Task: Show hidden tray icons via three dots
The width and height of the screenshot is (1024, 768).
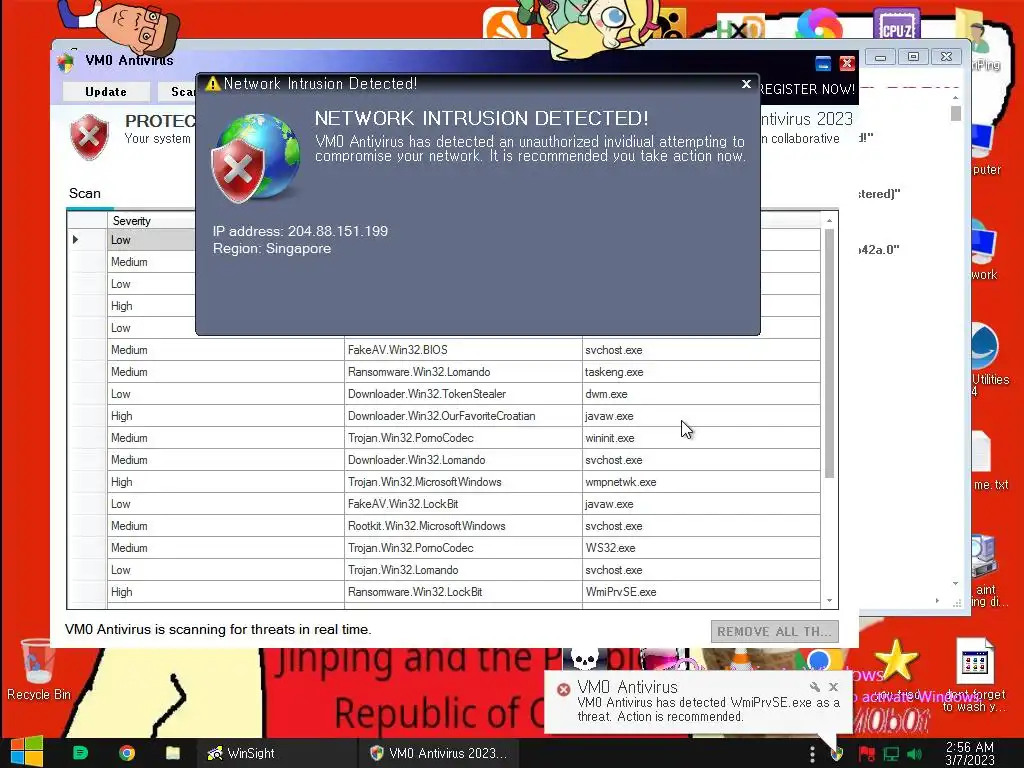Action: (x=812, y=754)
